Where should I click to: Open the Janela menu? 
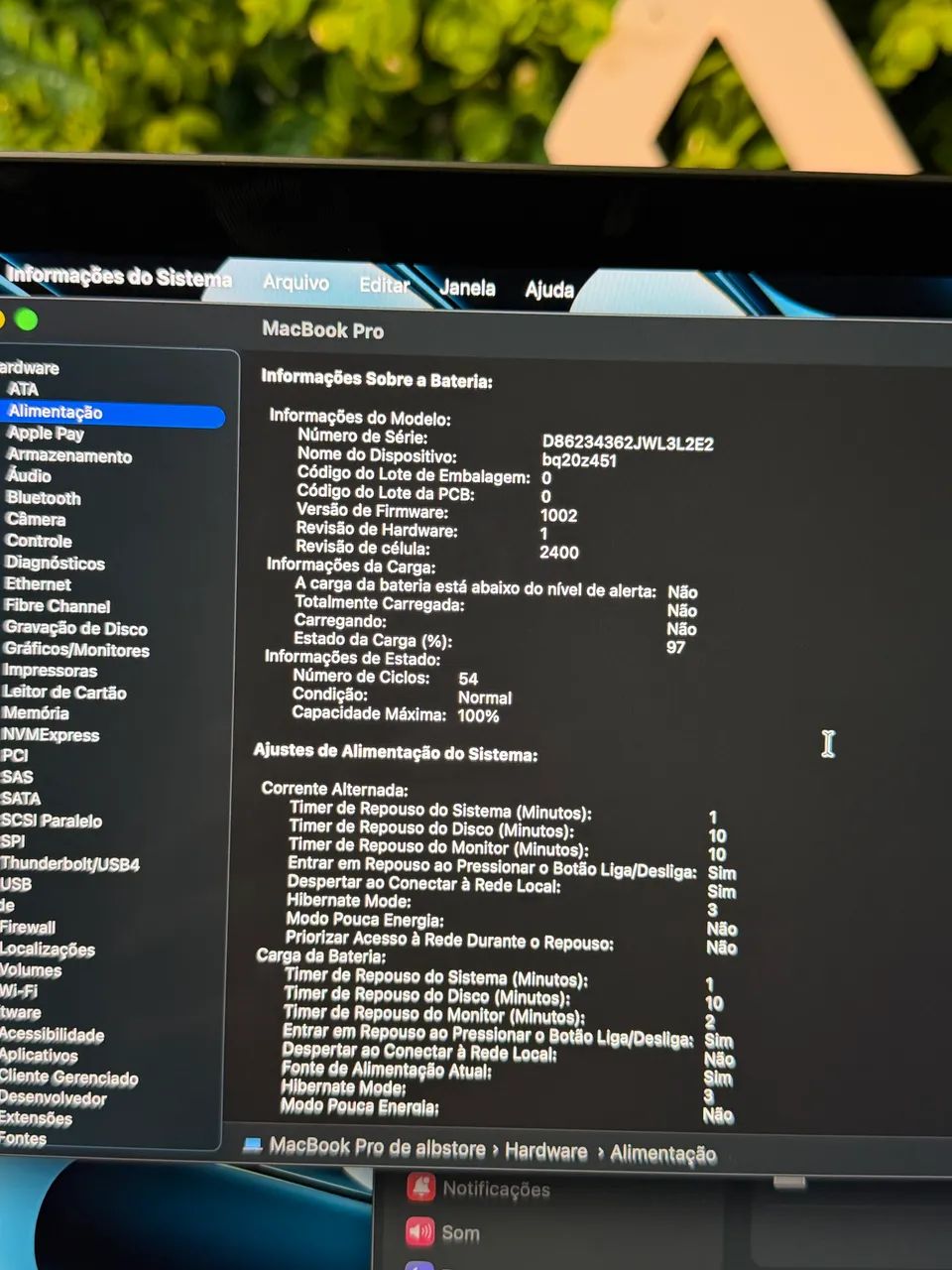click(467, 288)
